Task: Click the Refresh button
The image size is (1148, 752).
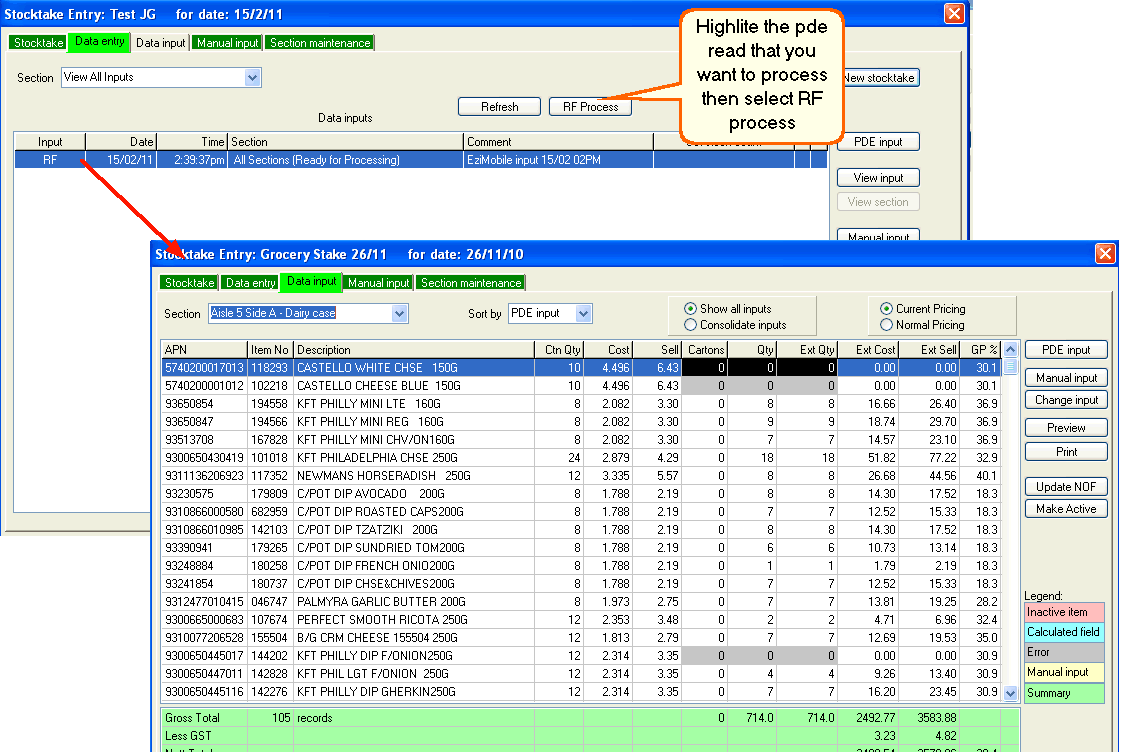Action: tap(499, 107)
